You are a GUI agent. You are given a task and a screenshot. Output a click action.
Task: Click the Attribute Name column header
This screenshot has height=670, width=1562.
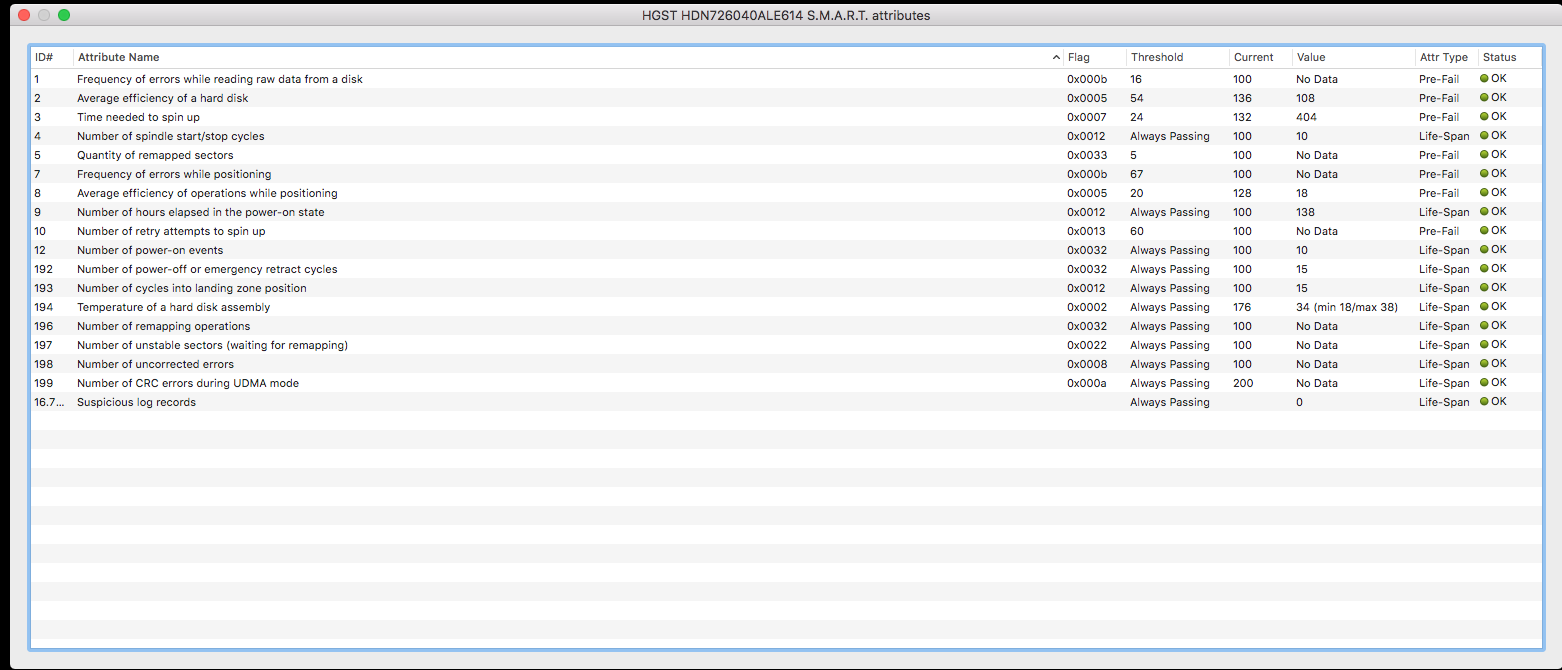coord(568,57)
